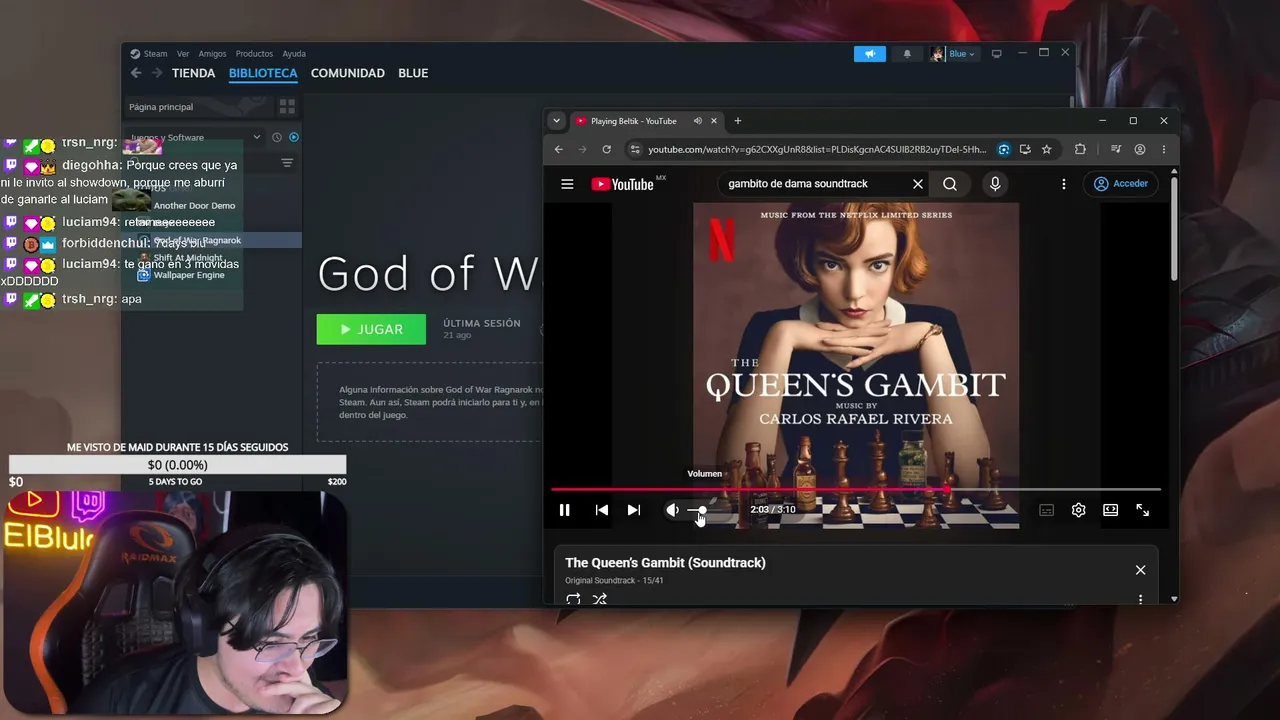Toggle Steam library recent-activity clock filter

click(277, 137)
